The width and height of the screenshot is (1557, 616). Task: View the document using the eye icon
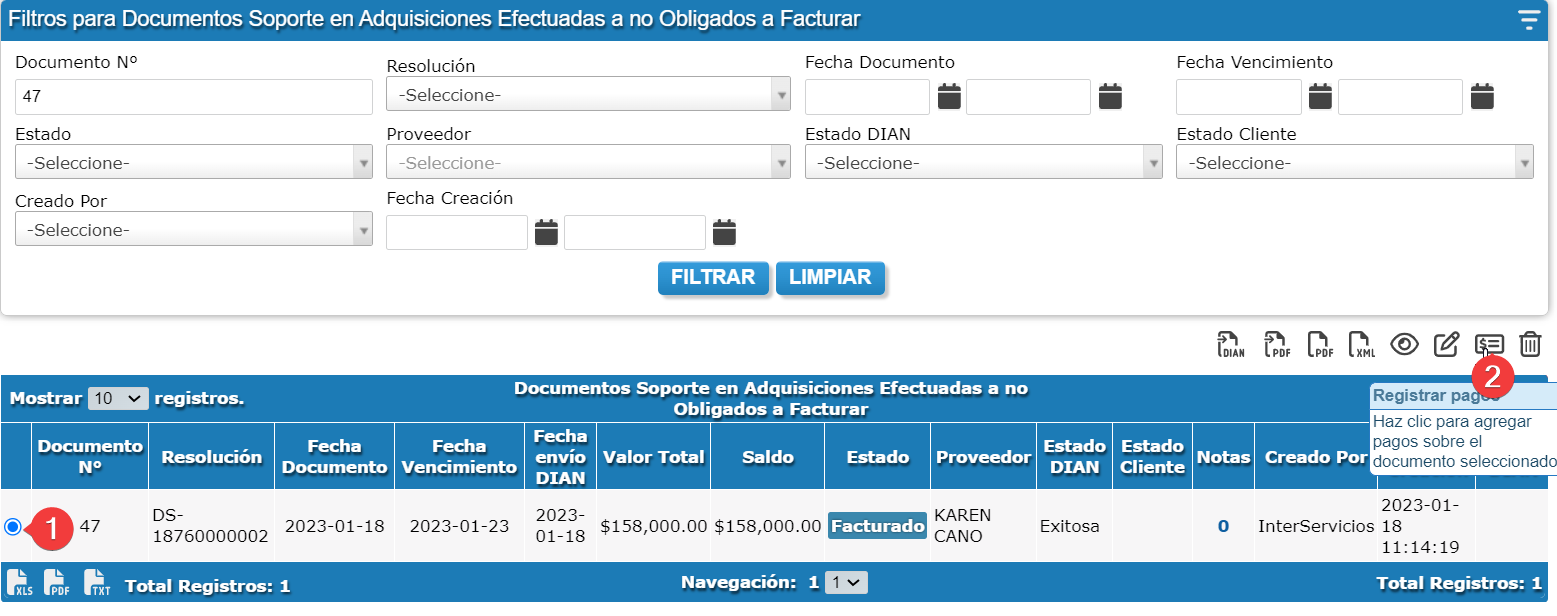pos(1405,345)
